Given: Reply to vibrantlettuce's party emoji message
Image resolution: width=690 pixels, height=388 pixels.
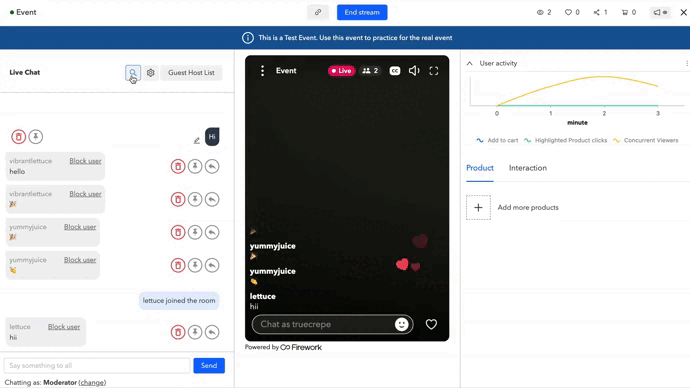Looking at the screenshot, I should (212, 199).
